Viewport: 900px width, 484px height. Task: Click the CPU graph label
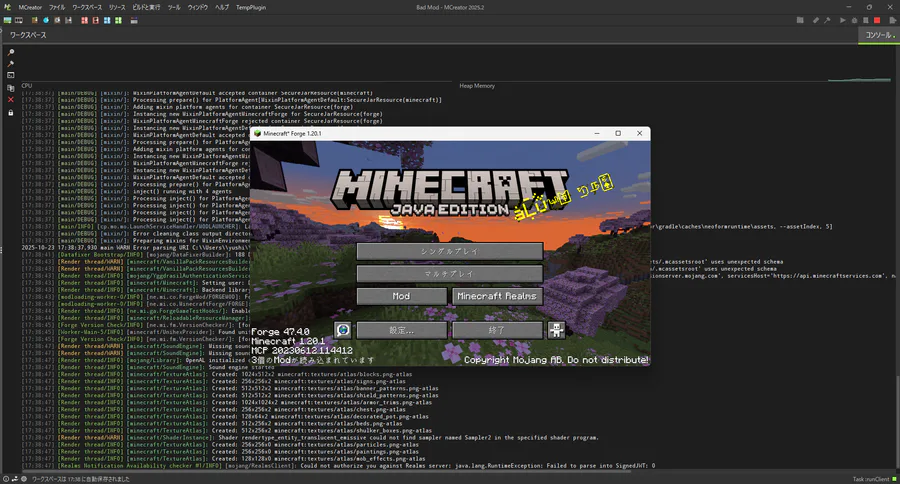click(27, 86)
